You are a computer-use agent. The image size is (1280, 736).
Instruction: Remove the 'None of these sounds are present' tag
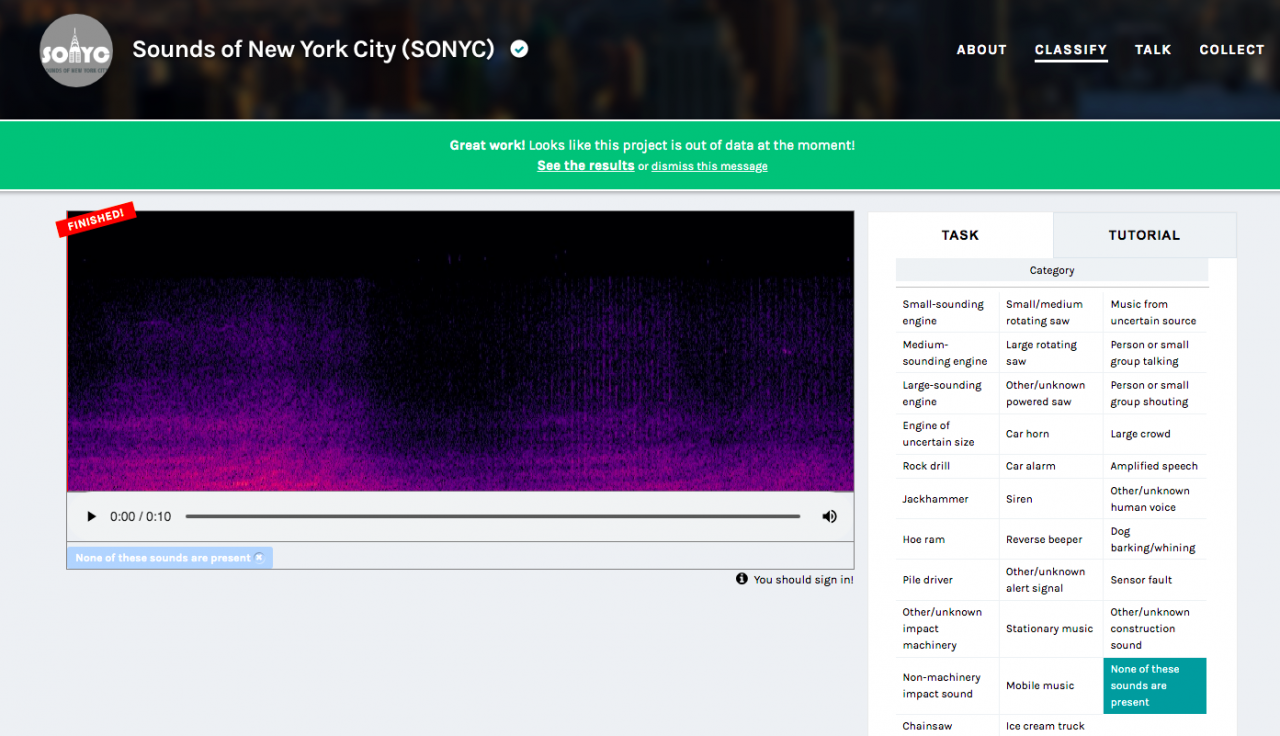[259, 558]
